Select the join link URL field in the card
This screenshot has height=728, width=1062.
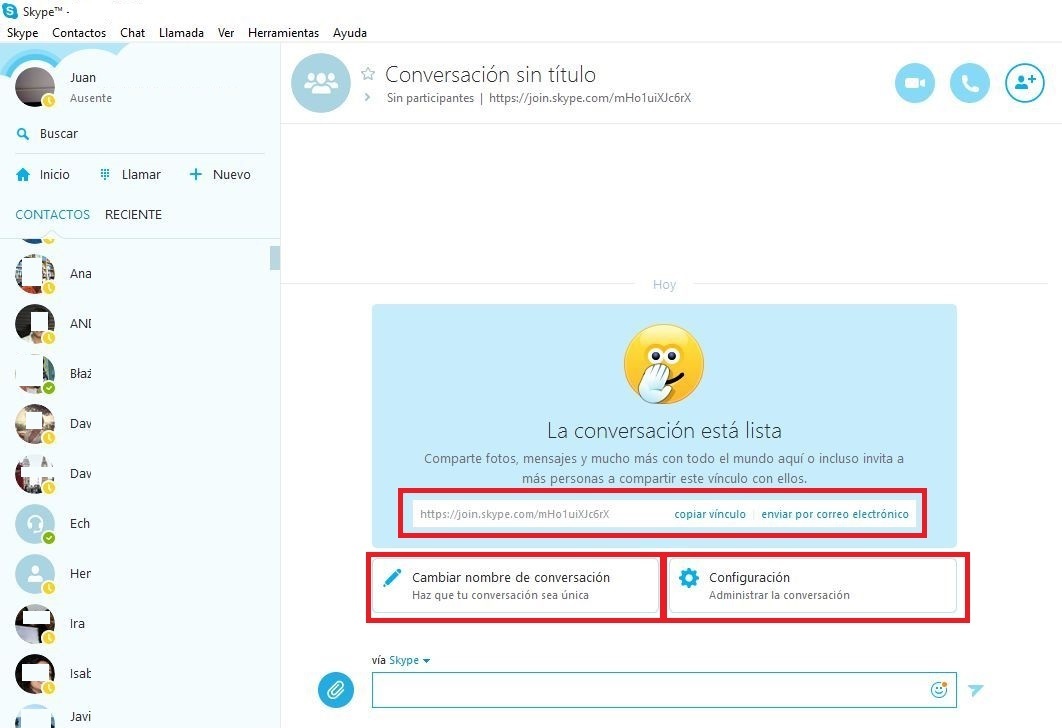pos(515,514)
